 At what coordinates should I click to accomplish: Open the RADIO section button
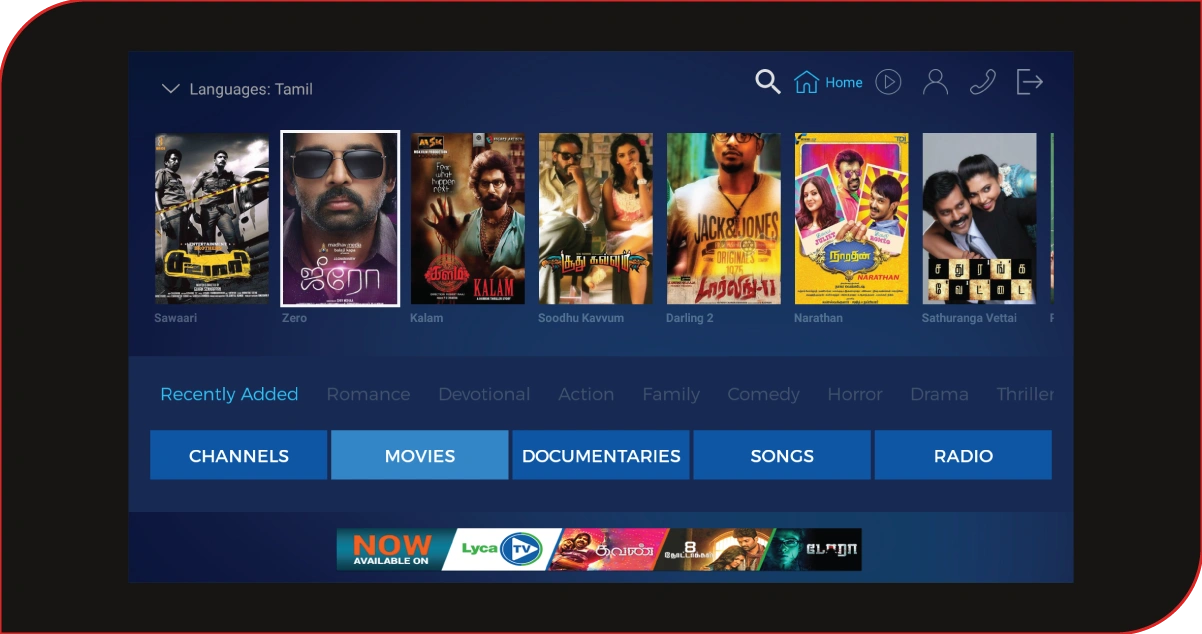pyautogui.click(x=963, y=455)
